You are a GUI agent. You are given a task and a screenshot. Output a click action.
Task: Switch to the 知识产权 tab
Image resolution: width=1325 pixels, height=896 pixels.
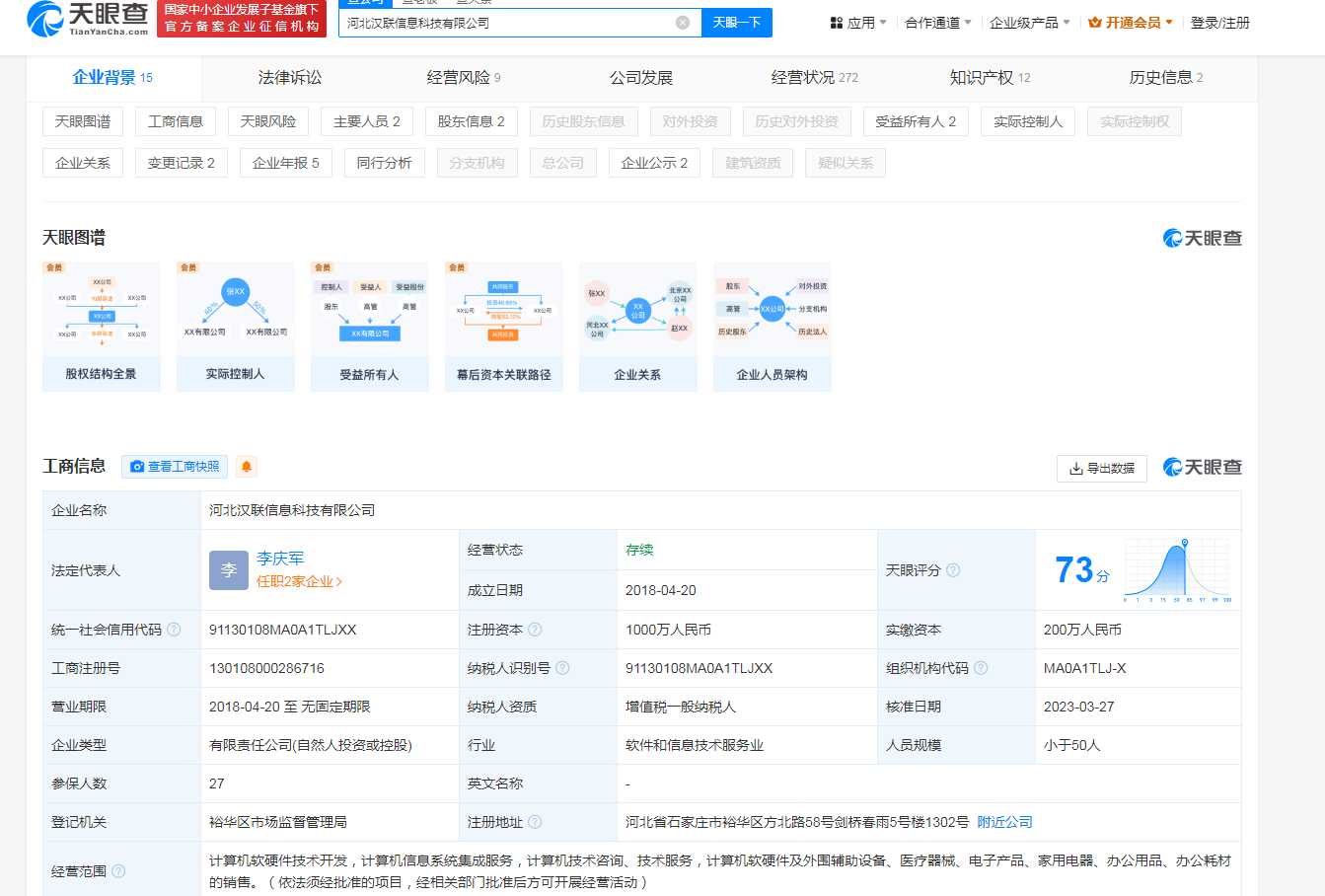[991, 78]
